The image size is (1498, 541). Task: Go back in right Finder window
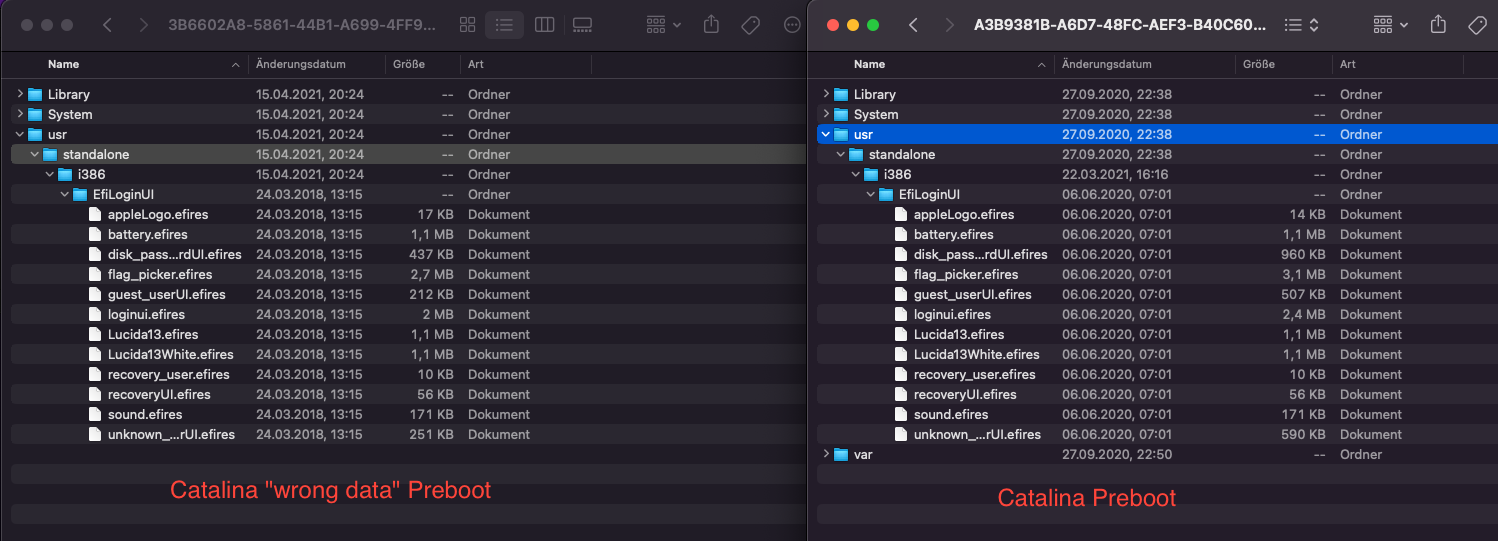tap(913, 25)
